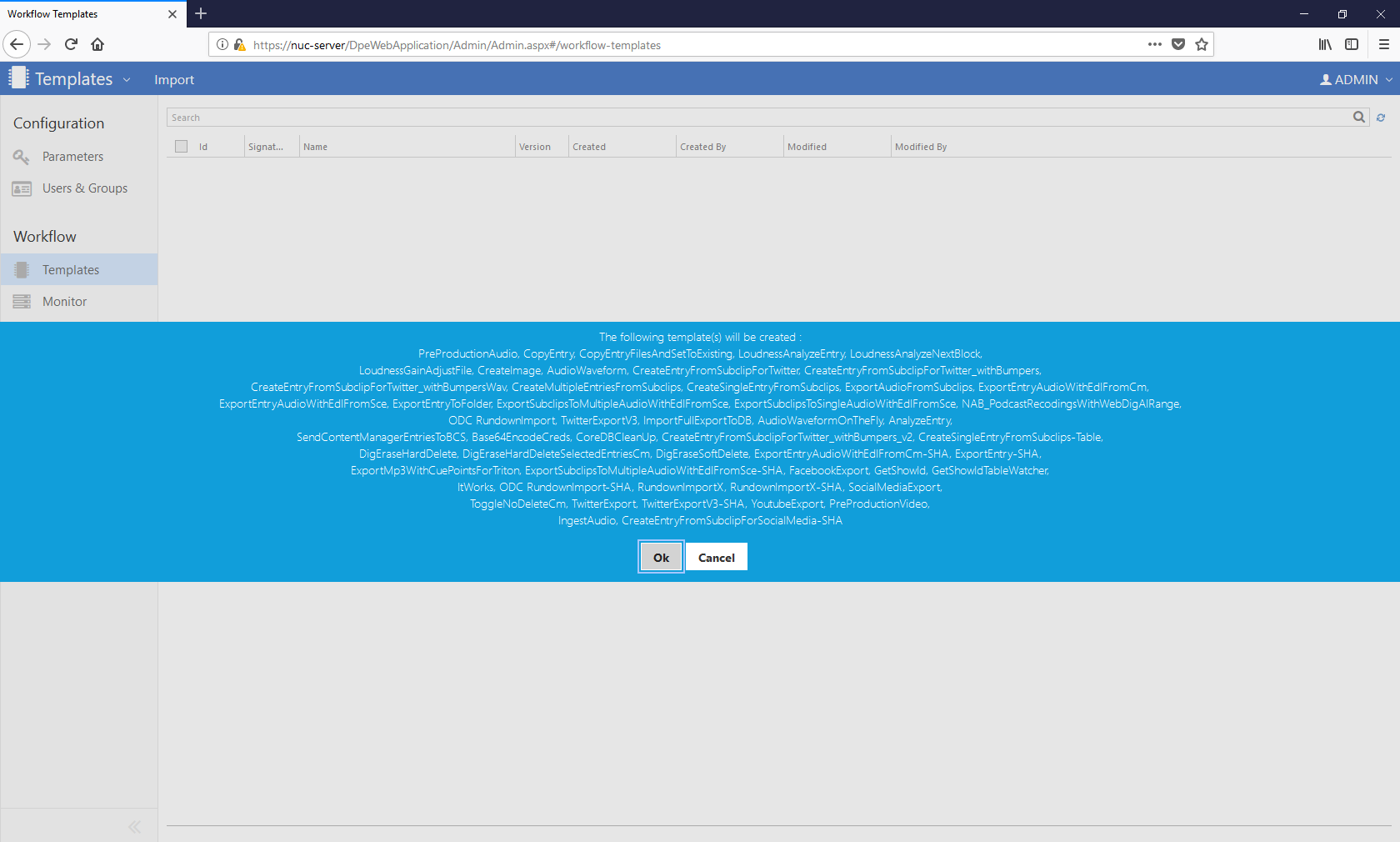Open Import in the top bar
Screen dimensions: 1400x842
click(x=173, y=79)
